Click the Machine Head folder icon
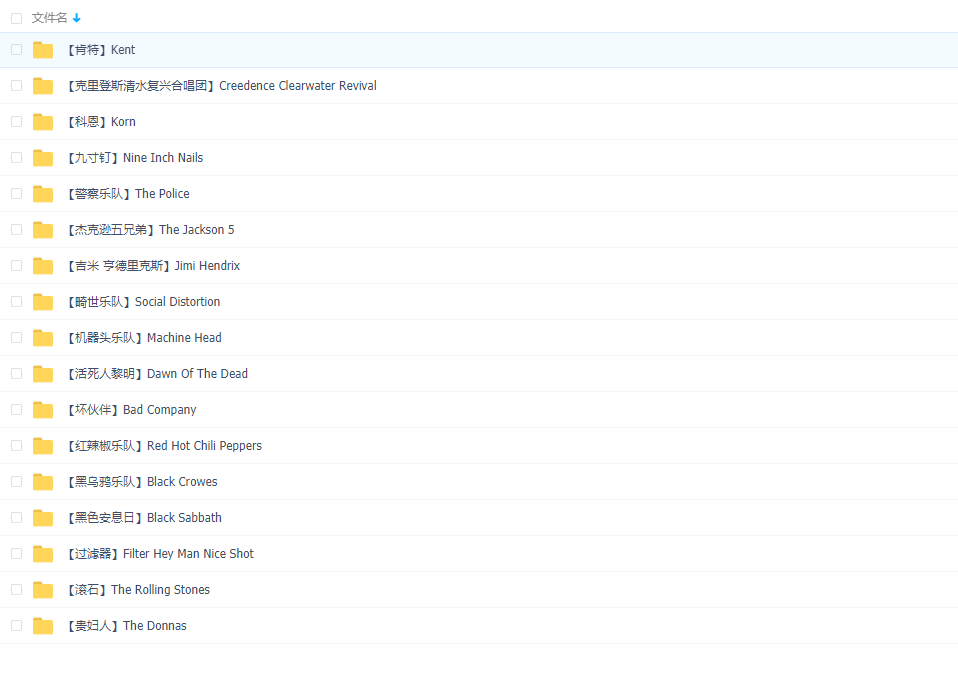 click(x=43, y=339)
